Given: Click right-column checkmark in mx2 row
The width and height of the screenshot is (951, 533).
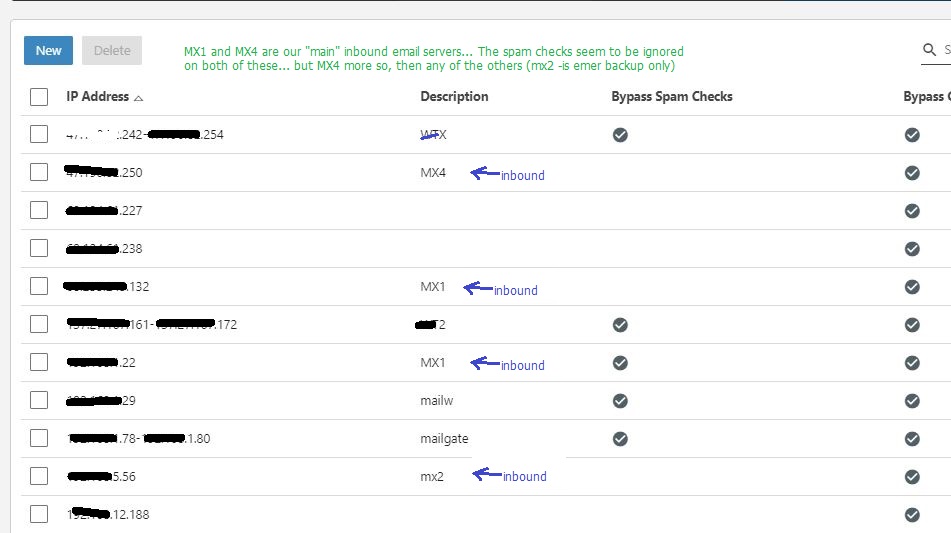Looking at the screenshot, I should (912, 476).
